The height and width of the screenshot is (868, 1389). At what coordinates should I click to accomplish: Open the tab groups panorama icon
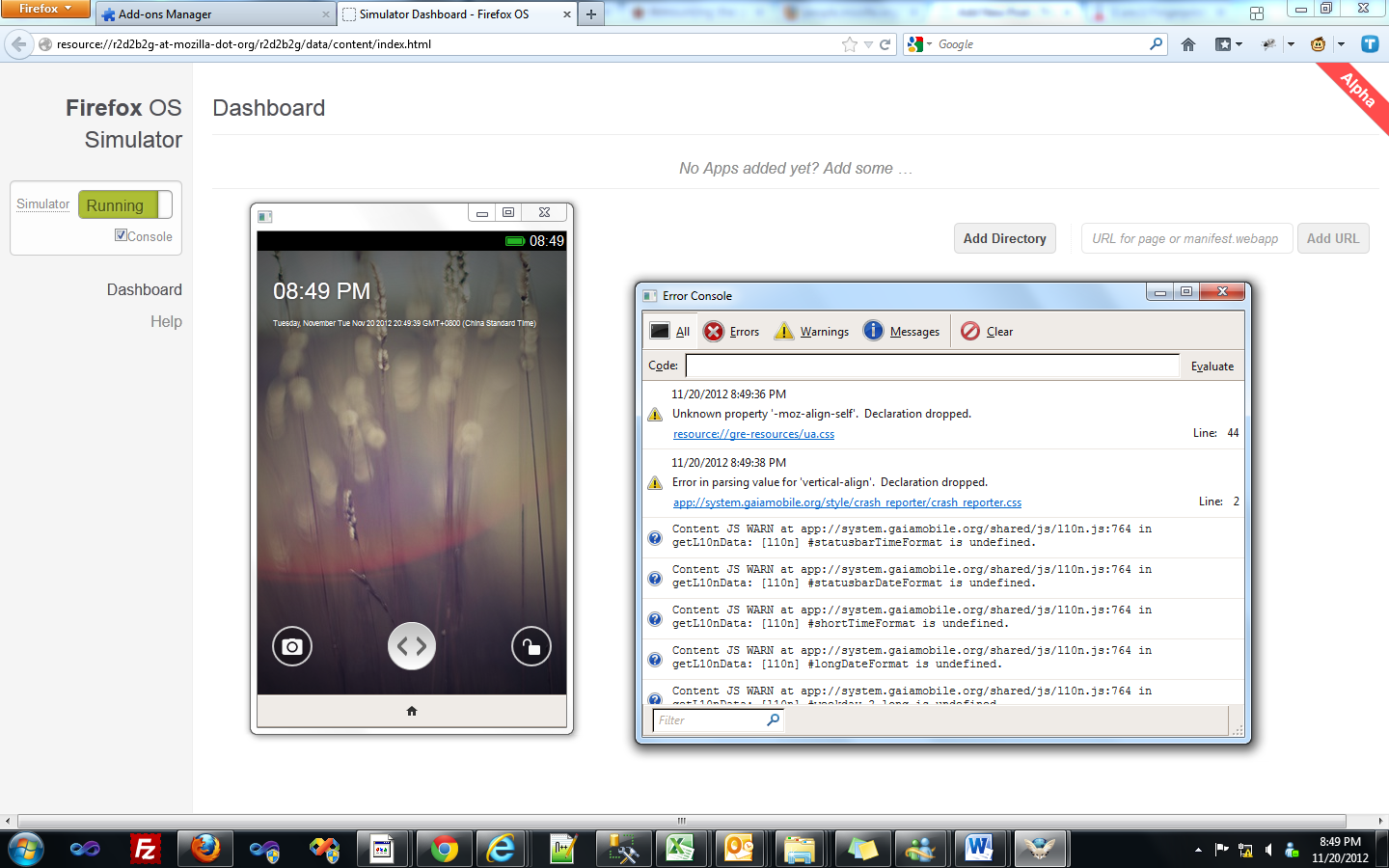pos(1256,14)
